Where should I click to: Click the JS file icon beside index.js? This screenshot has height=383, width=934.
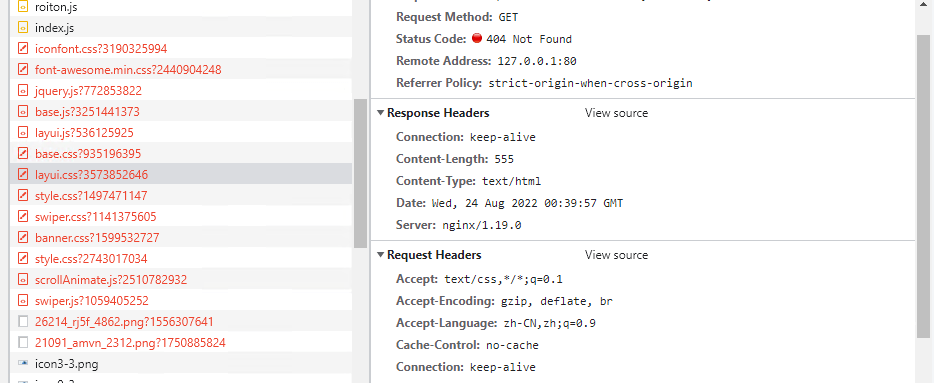pos(23,27)
